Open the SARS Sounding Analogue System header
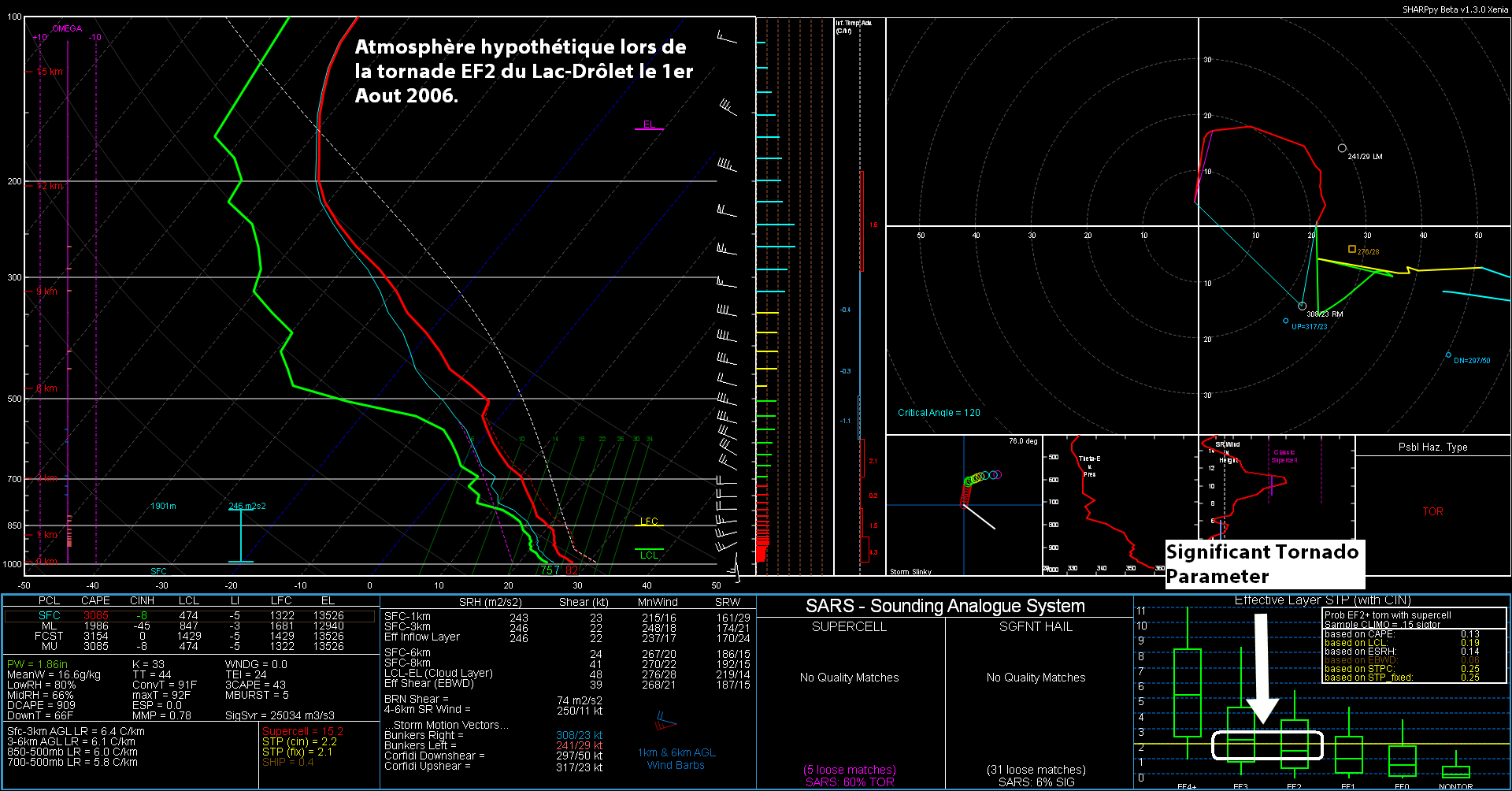1512x791 pixels. click(945, 606)
